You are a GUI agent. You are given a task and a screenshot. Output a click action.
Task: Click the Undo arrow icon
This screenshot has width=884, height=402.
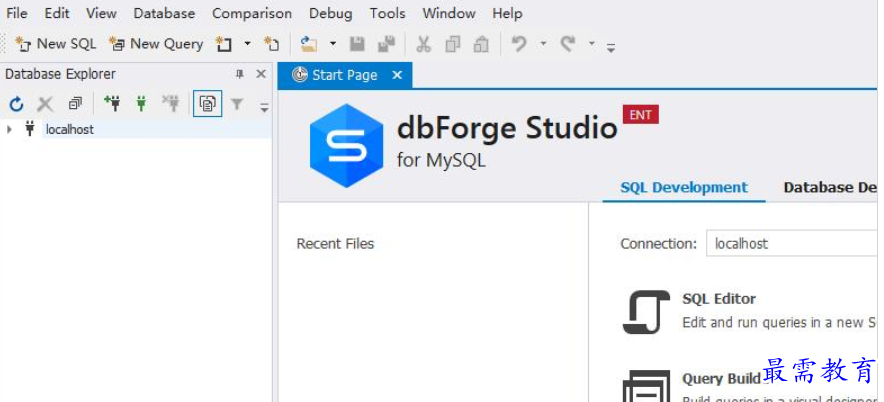tap(519, 43)
